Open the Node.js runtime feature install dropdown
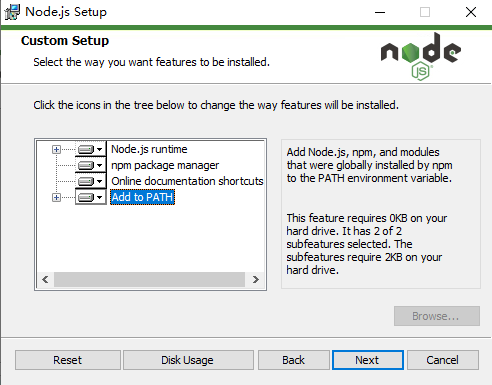Image resolution: width=492 pixels, height=385 pixels. [x=91, y=149]
